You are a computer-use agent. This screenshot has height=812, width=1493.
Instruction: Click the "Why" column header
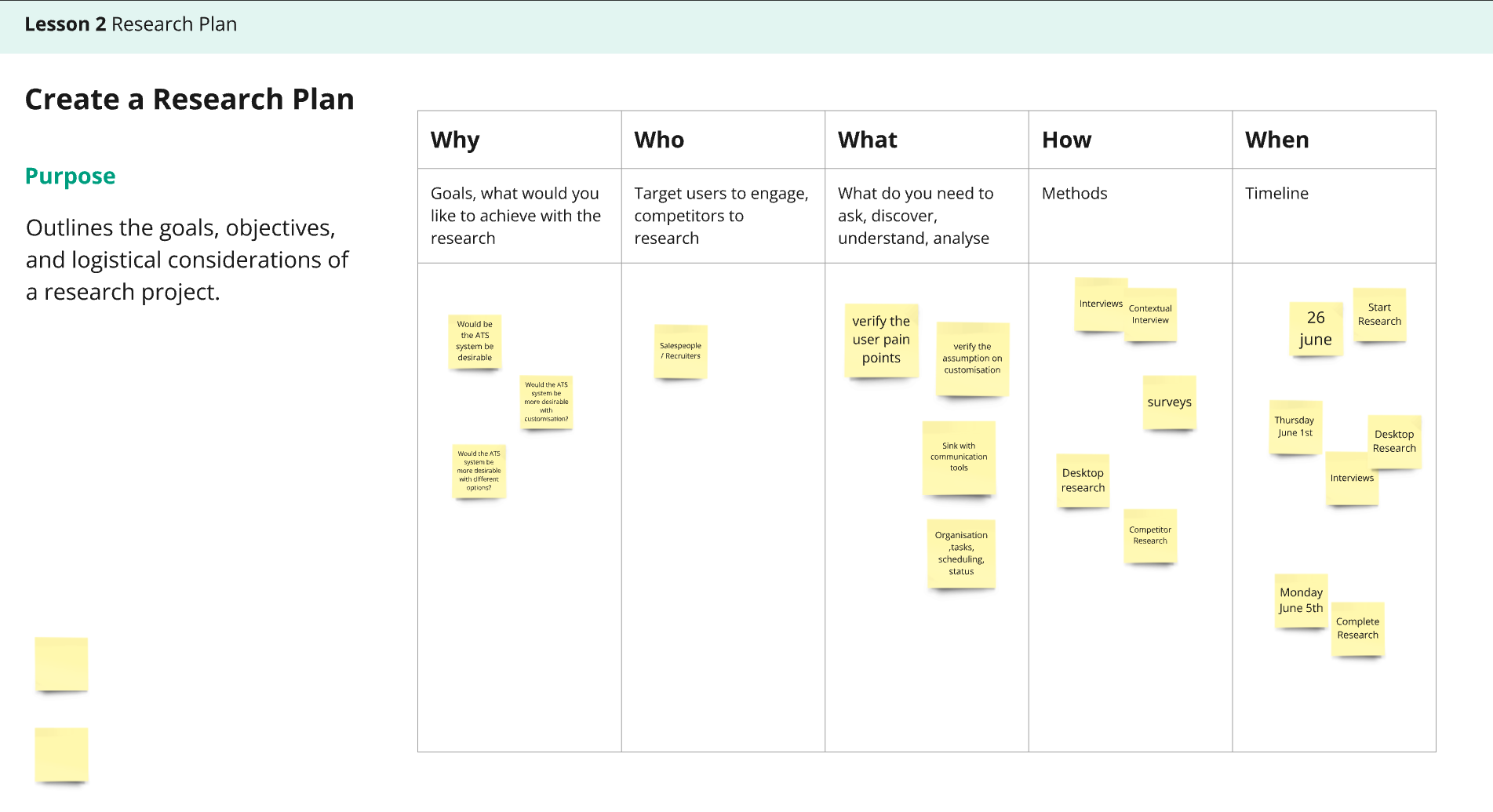point(455,140)
